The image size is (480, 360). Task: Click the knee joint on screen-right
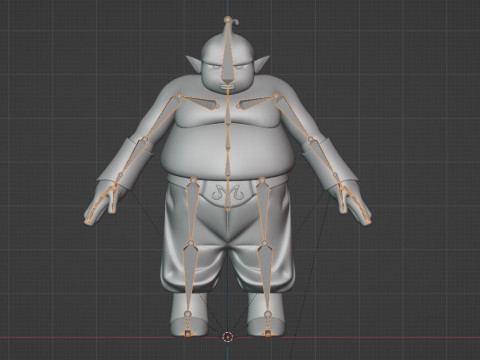(x=264, y=243)
